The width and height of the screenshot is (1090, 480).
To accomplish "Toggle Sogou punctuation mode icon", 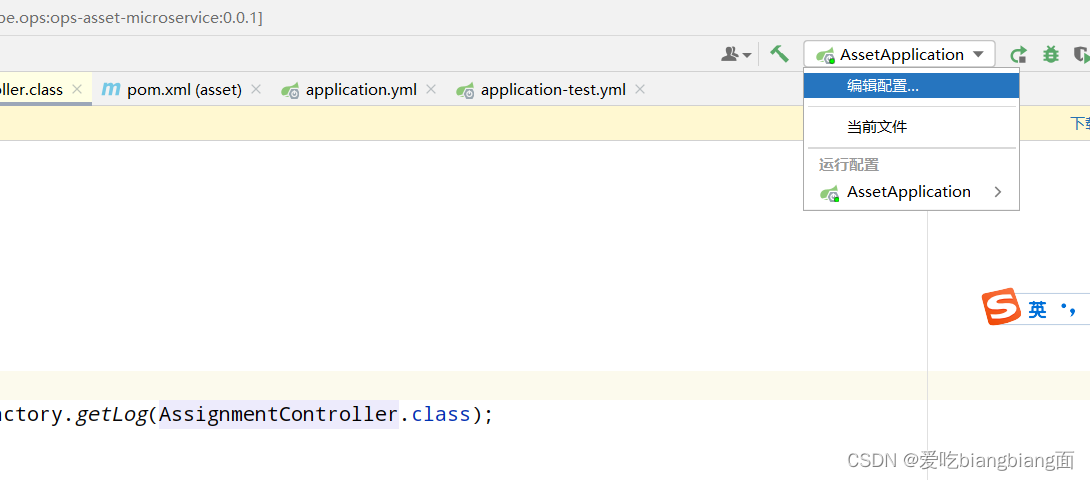I will click(1068, 310).
